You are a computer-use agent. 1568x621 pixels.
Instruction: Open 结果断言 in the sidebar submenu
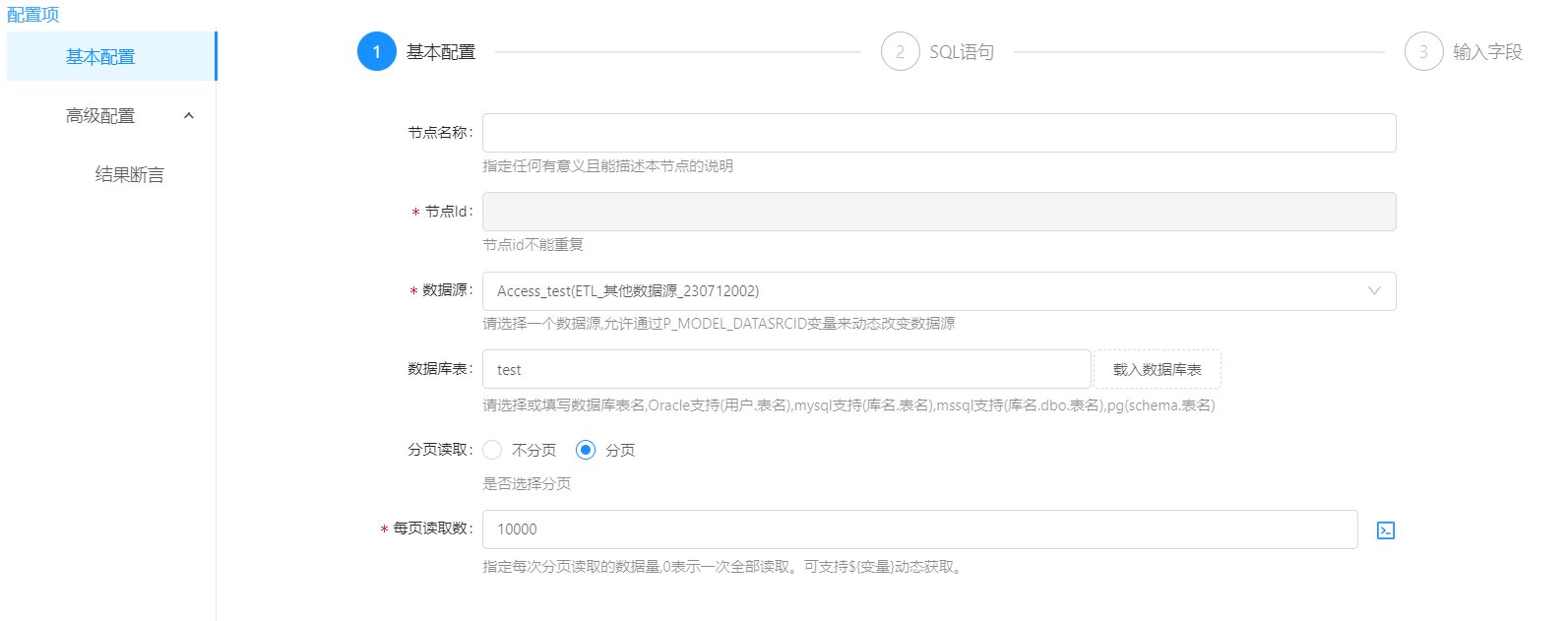129,175
